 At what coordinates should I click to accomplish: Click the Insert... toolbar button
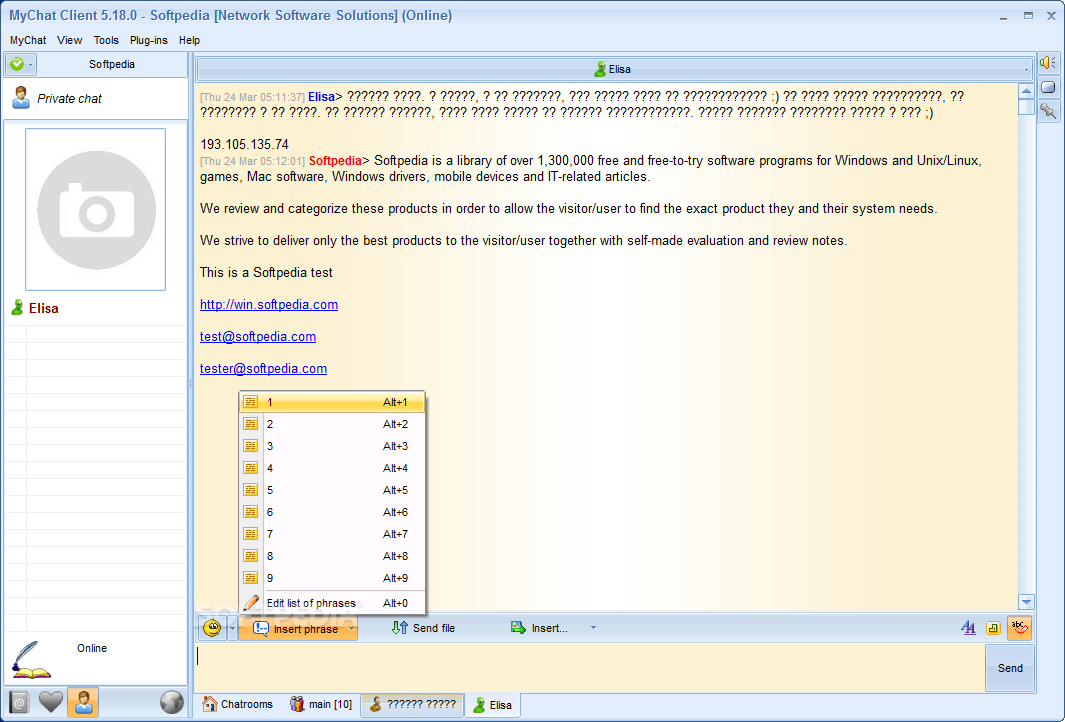539,628
